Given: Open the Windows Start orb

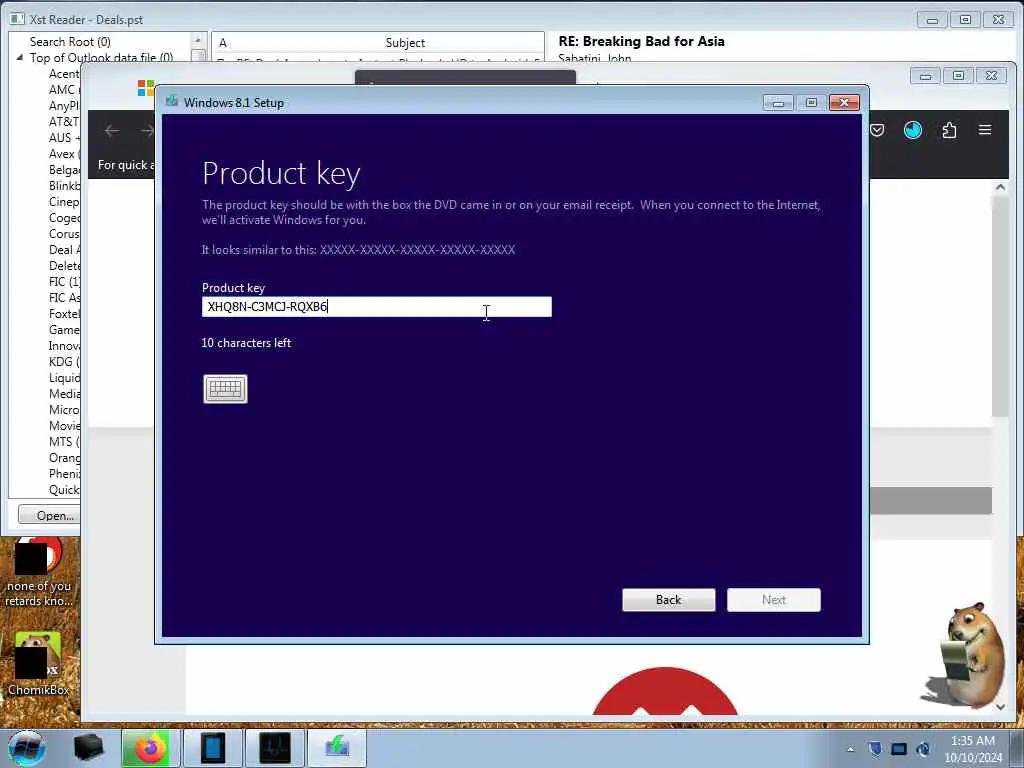Looking at the screenshot, I should coord(27,748).
